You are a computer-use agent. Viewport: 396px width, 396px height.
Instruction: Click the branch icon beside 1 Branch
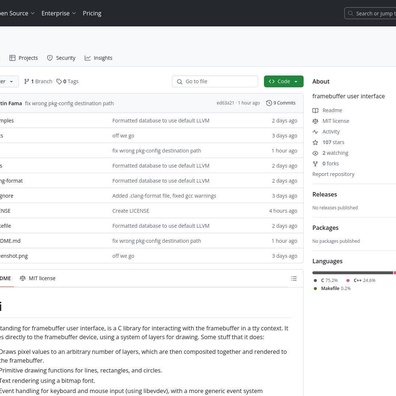[x=27, y=81]
